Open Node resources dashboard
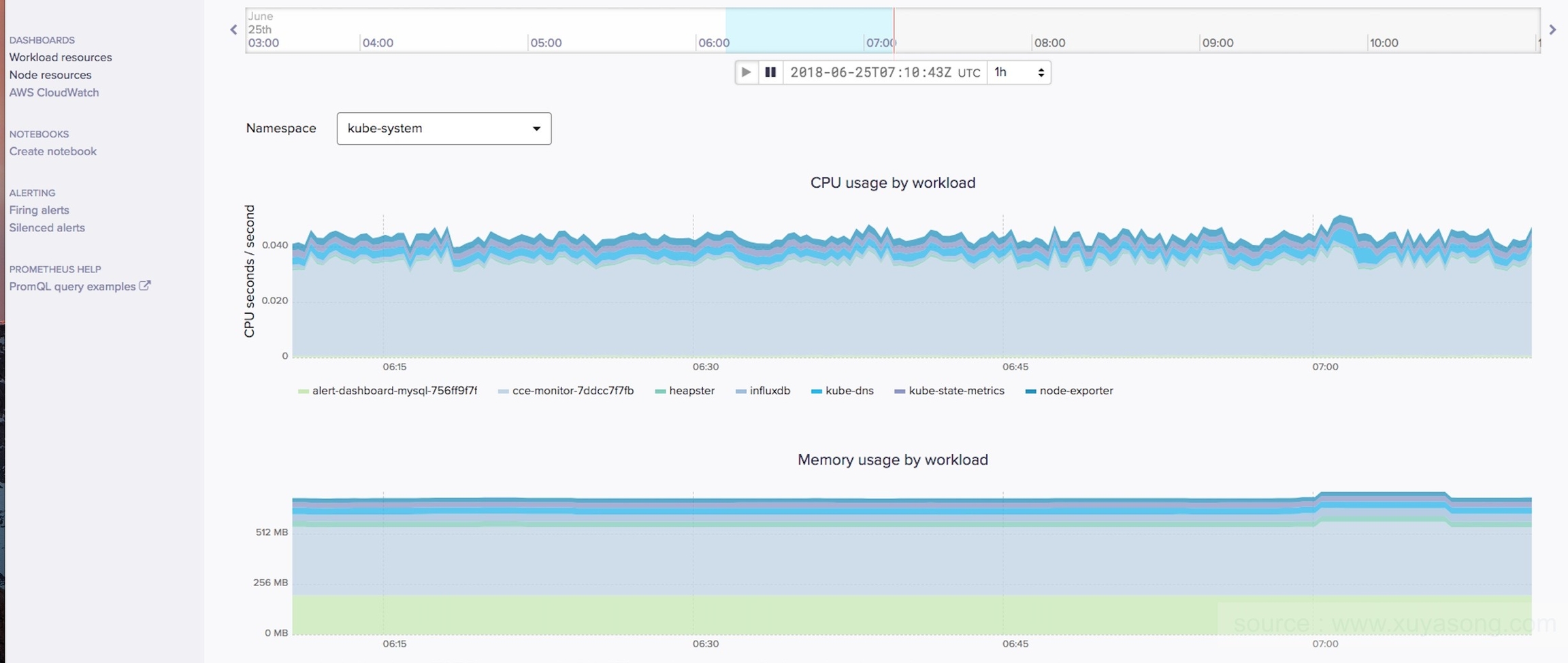 pyautogui.click(x=50, y=75)
